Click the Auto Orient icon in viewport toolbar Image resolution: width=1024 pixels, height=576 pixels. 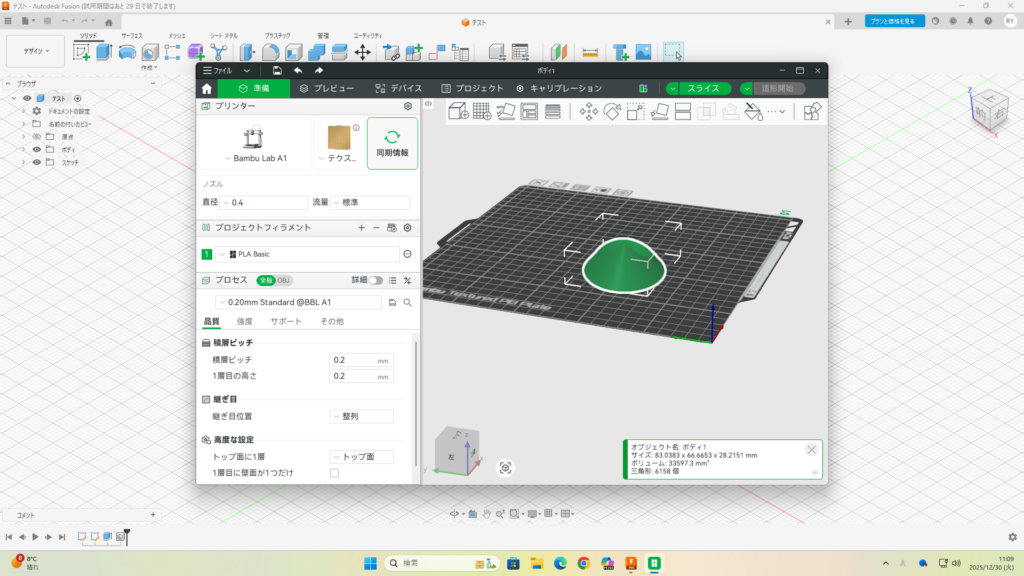[x=504, y=112]
